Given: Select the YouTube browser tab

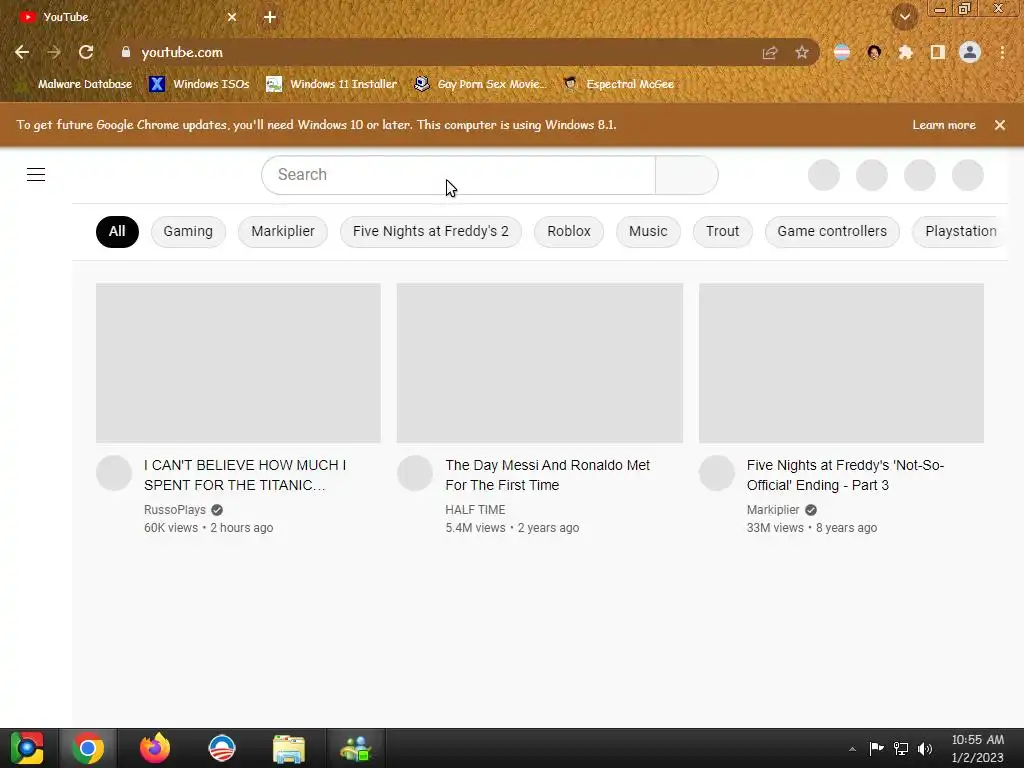Looking at the screenshot, I should click(127, 17).
